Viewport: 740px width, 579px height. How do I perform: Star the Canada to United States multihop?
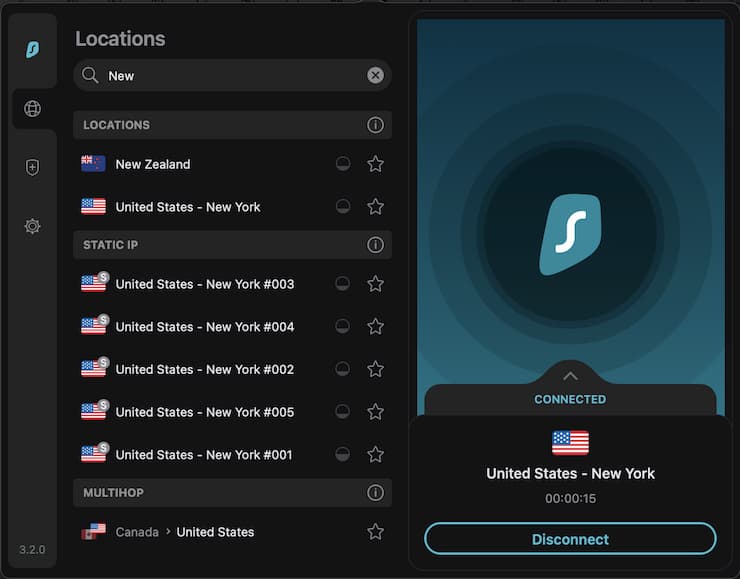(x=375, y=532)
